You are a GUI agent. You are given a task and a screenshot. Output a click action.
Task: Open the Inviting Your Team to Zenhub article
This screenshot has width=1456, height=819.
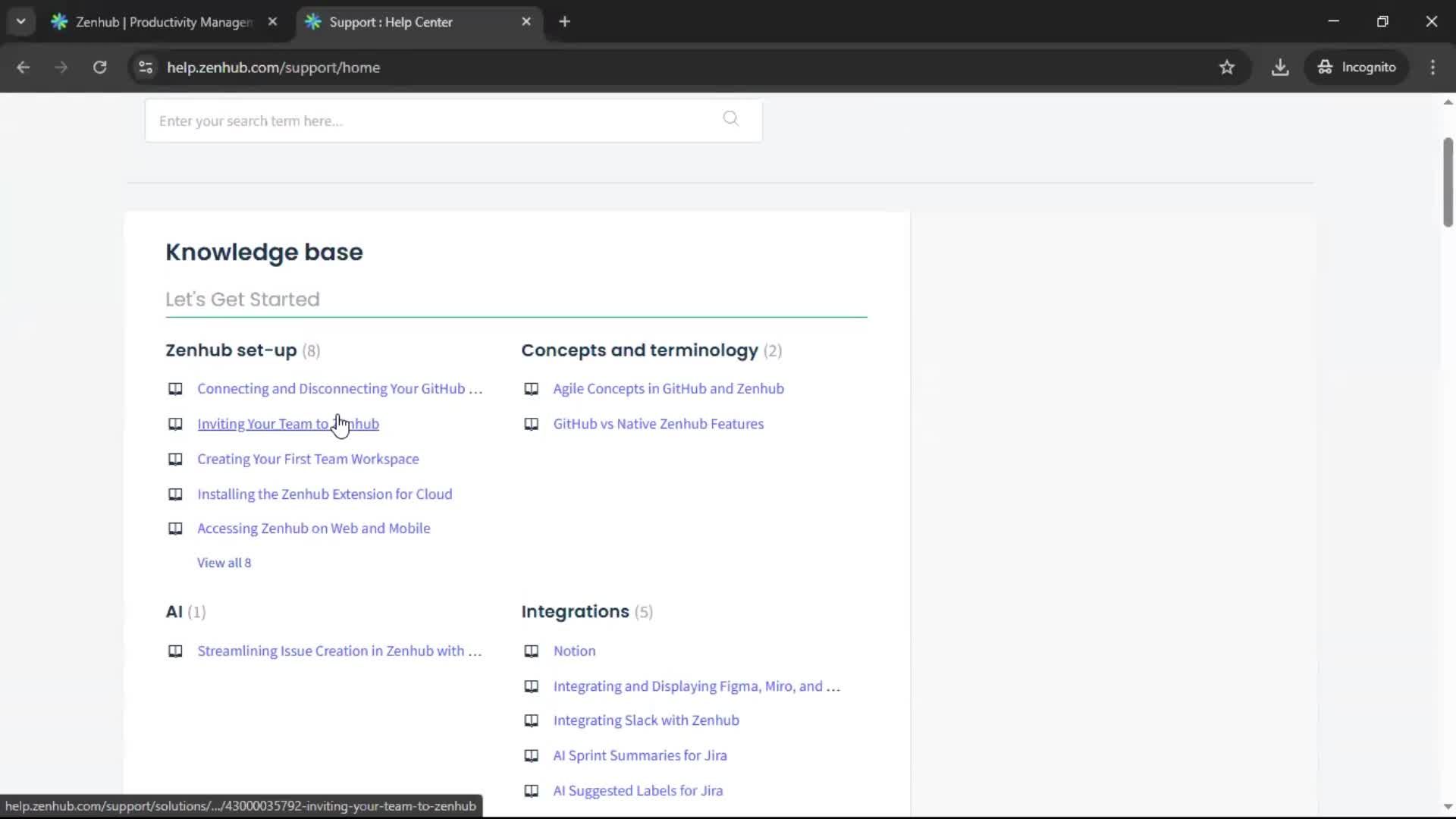click(x=288, y=424)
